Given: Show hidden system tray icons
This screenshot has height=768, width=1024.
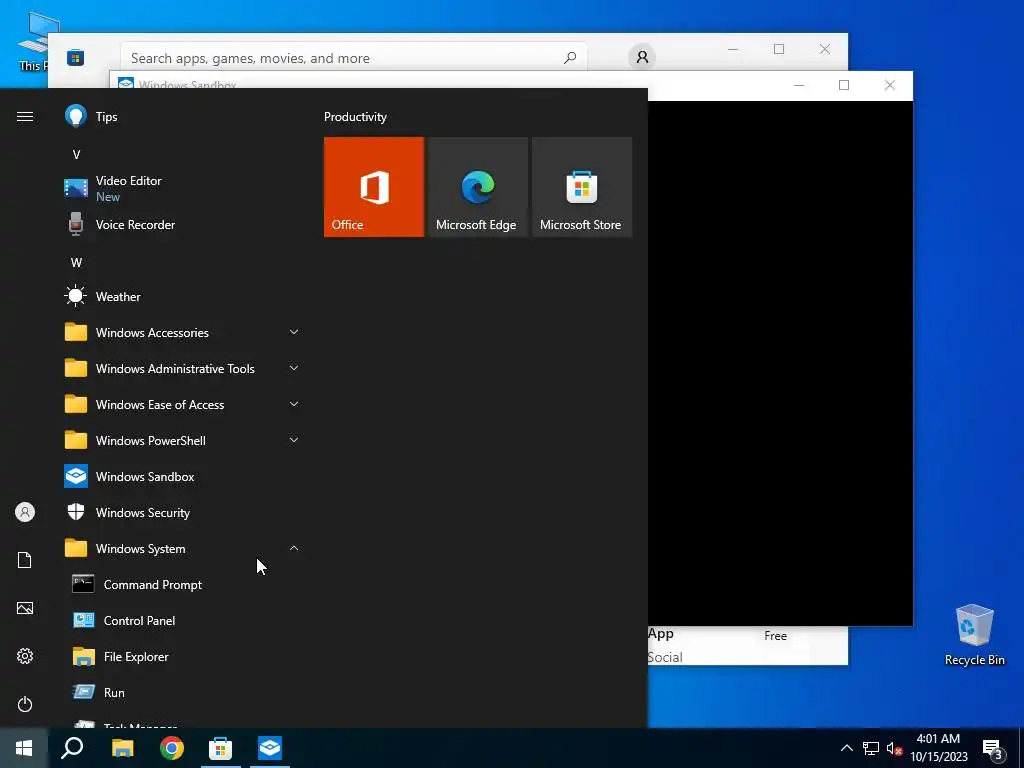Looking at the screenshot, I should (846, 748).
